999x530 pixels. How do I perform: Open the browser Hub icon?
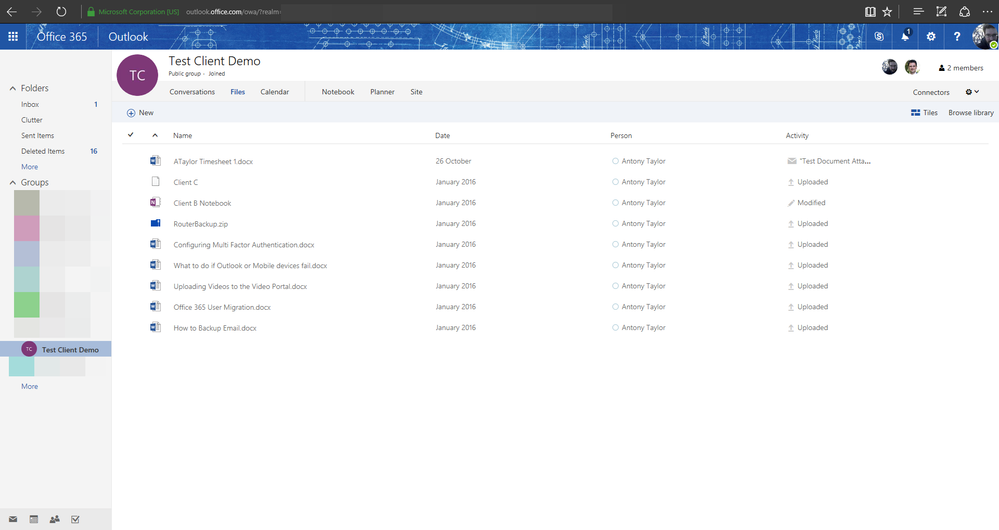click(918, 11)
